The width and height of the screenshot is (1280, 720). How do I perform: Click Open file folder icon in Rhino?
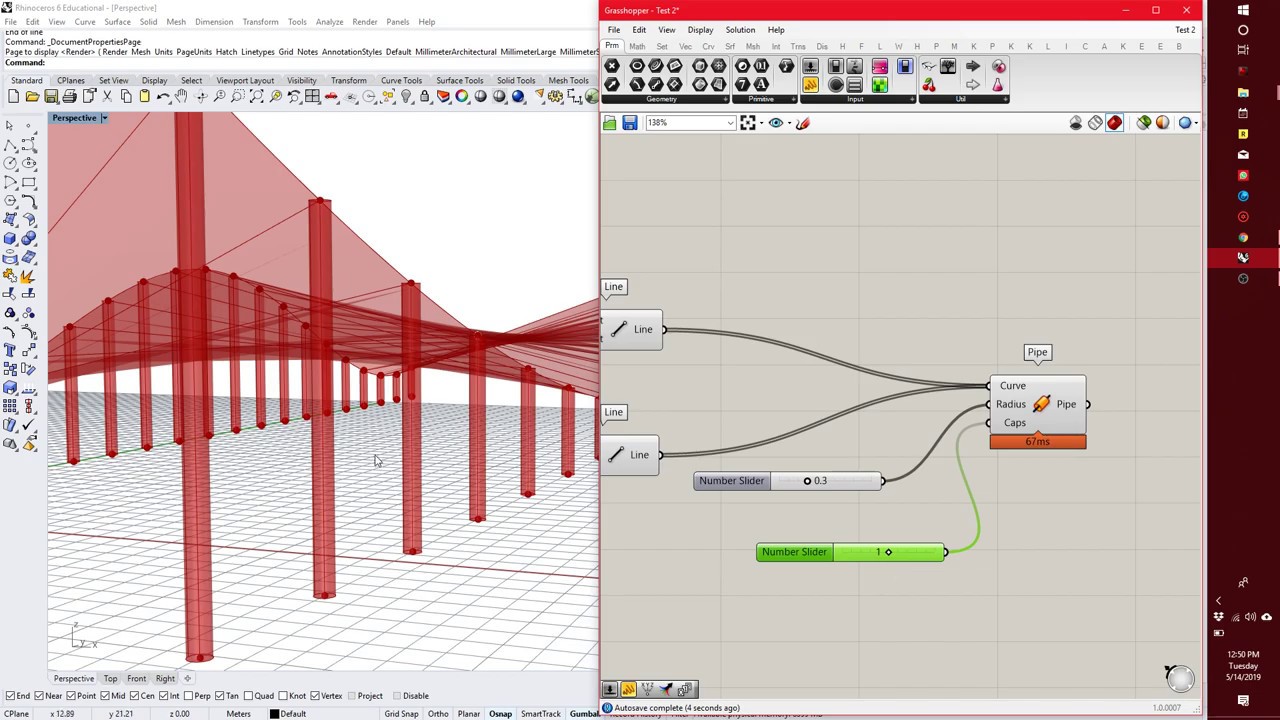pyautogui.click(x=32, y=97)
